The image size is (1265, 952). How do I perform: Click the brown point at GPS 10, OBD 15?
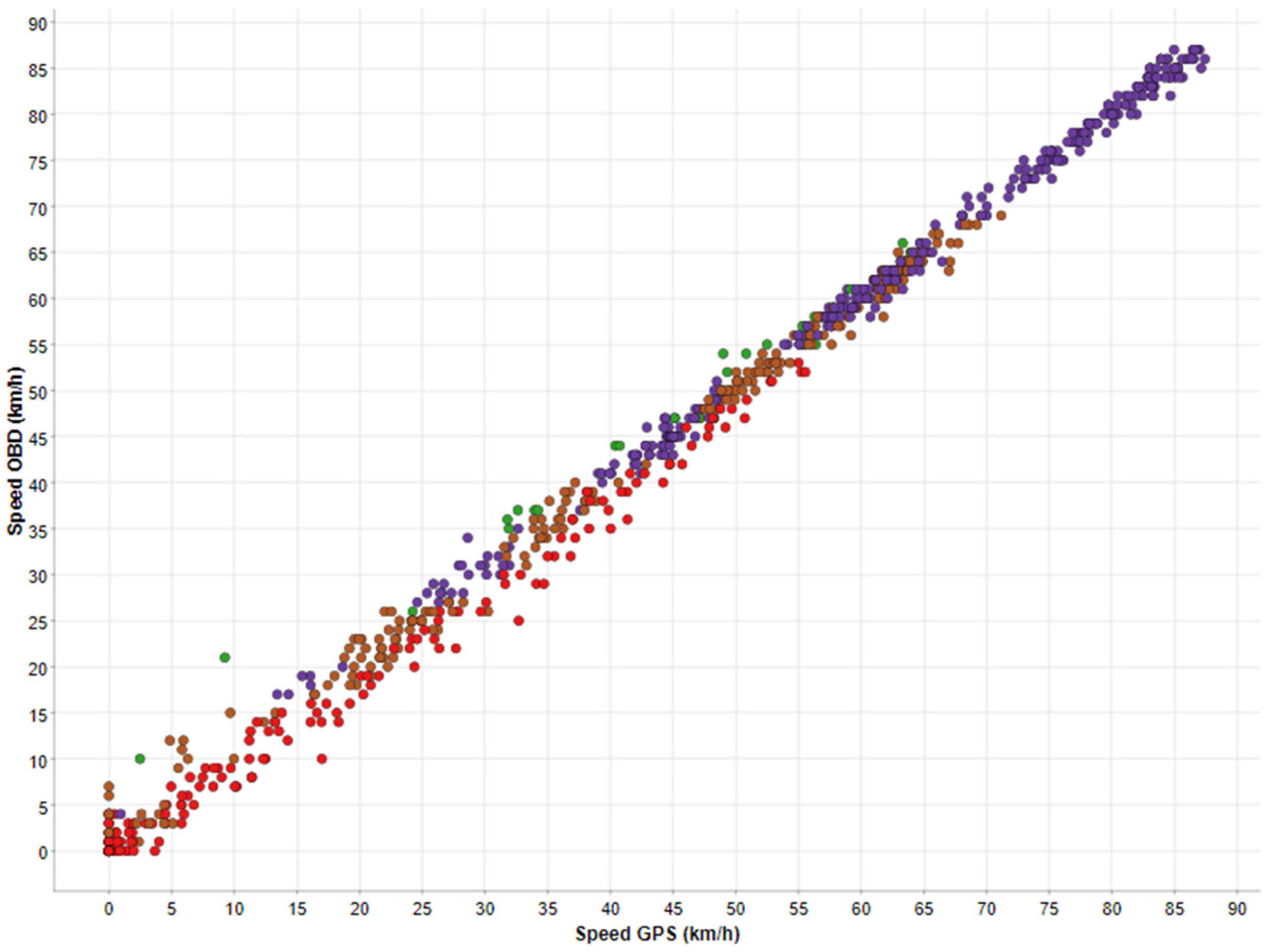click(x=231, y=713)
